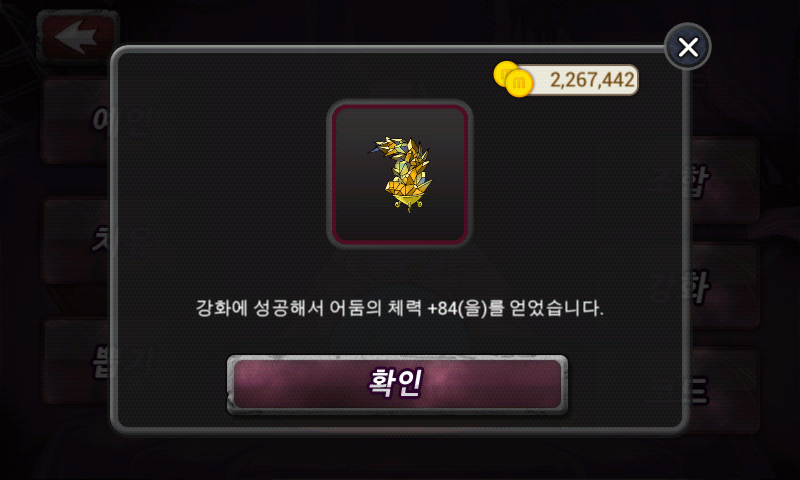Image resolution: width=800 pixels, height=480 pixels.
Task: Close the popup with the X icon
Action: 688,47
